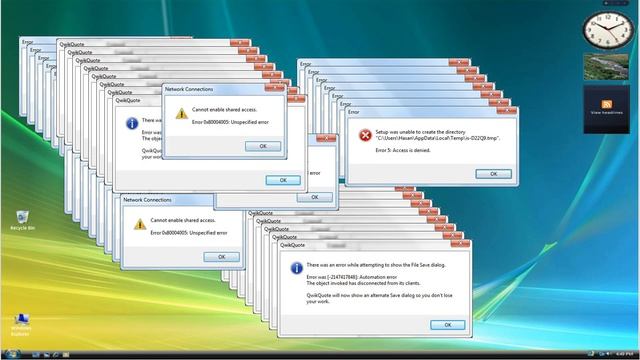Click OK in the QwikQuote File Save error dialog
This screenshot has height=360, width=640.
click(x=448, y=325)
